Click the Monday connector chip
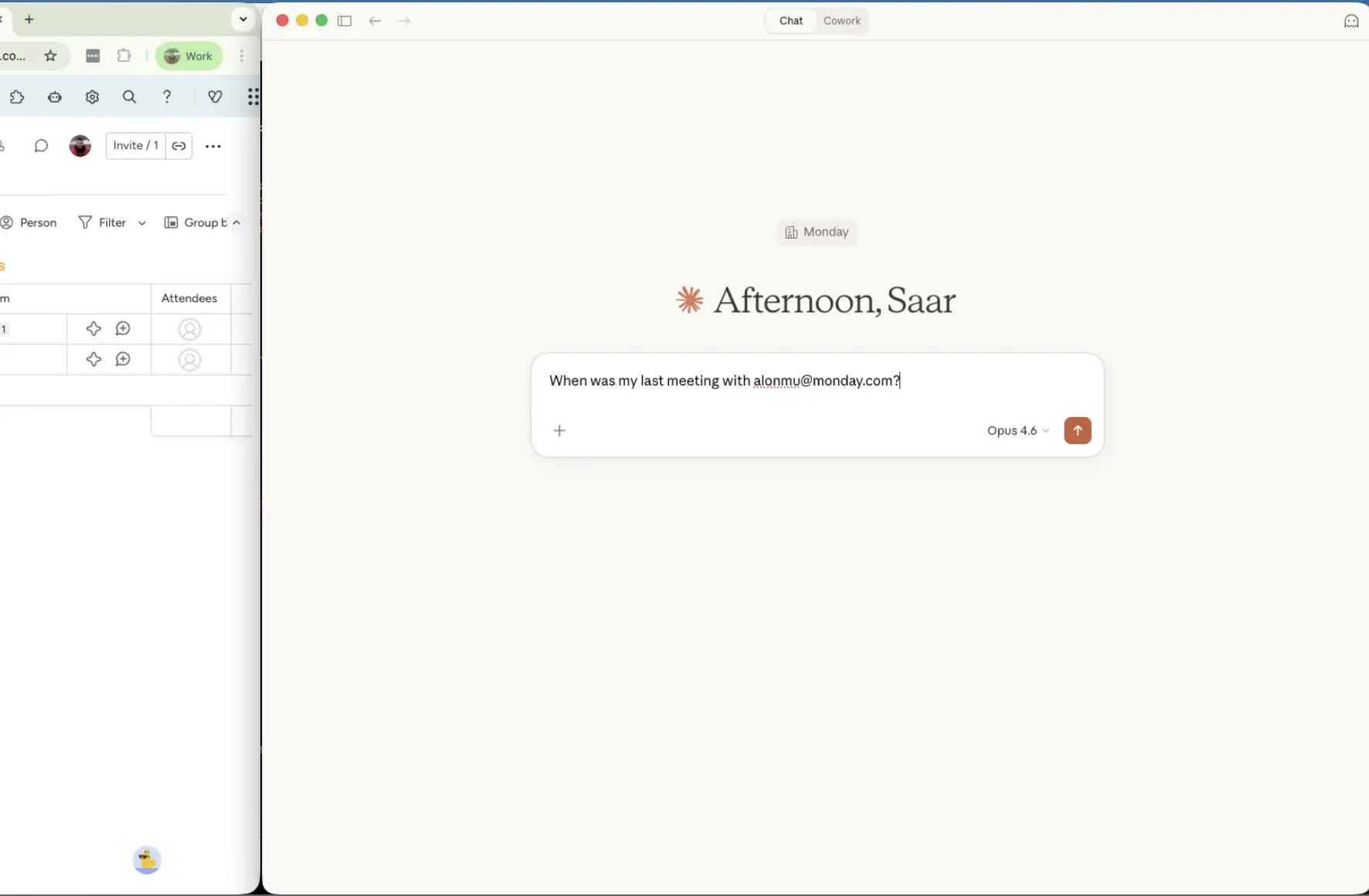This screenshot has width=1369, height=896. point(817,232)
